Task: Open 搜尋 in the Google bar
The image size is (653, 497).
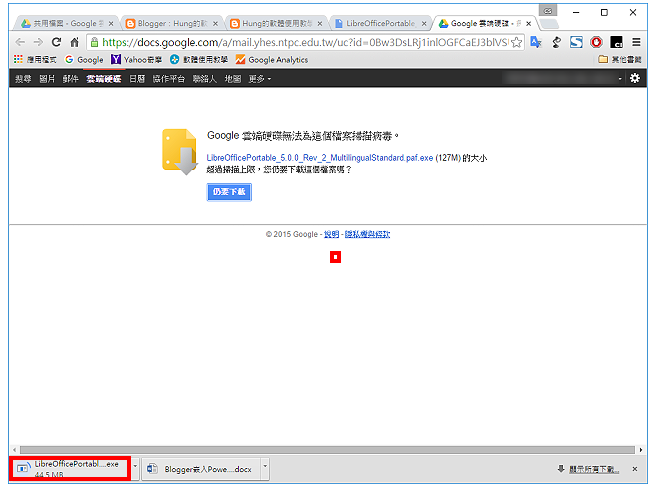Action: (23, 79)
